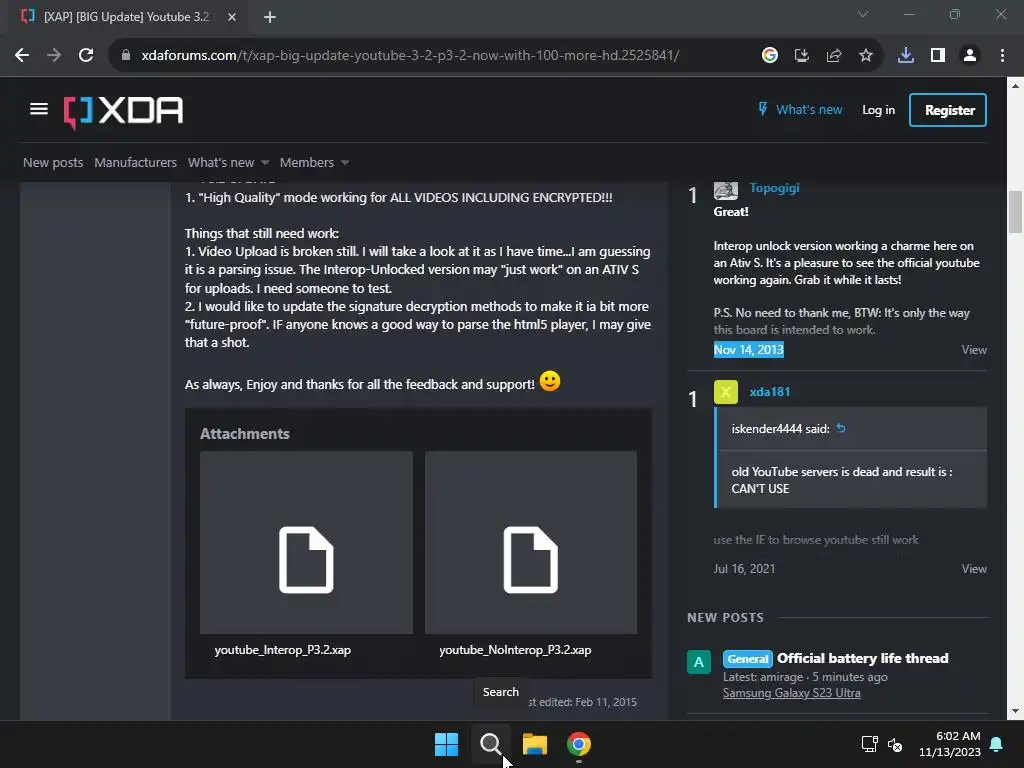Click the XDA logo
Screen dimensions: 1024x768
click(123, 112)
